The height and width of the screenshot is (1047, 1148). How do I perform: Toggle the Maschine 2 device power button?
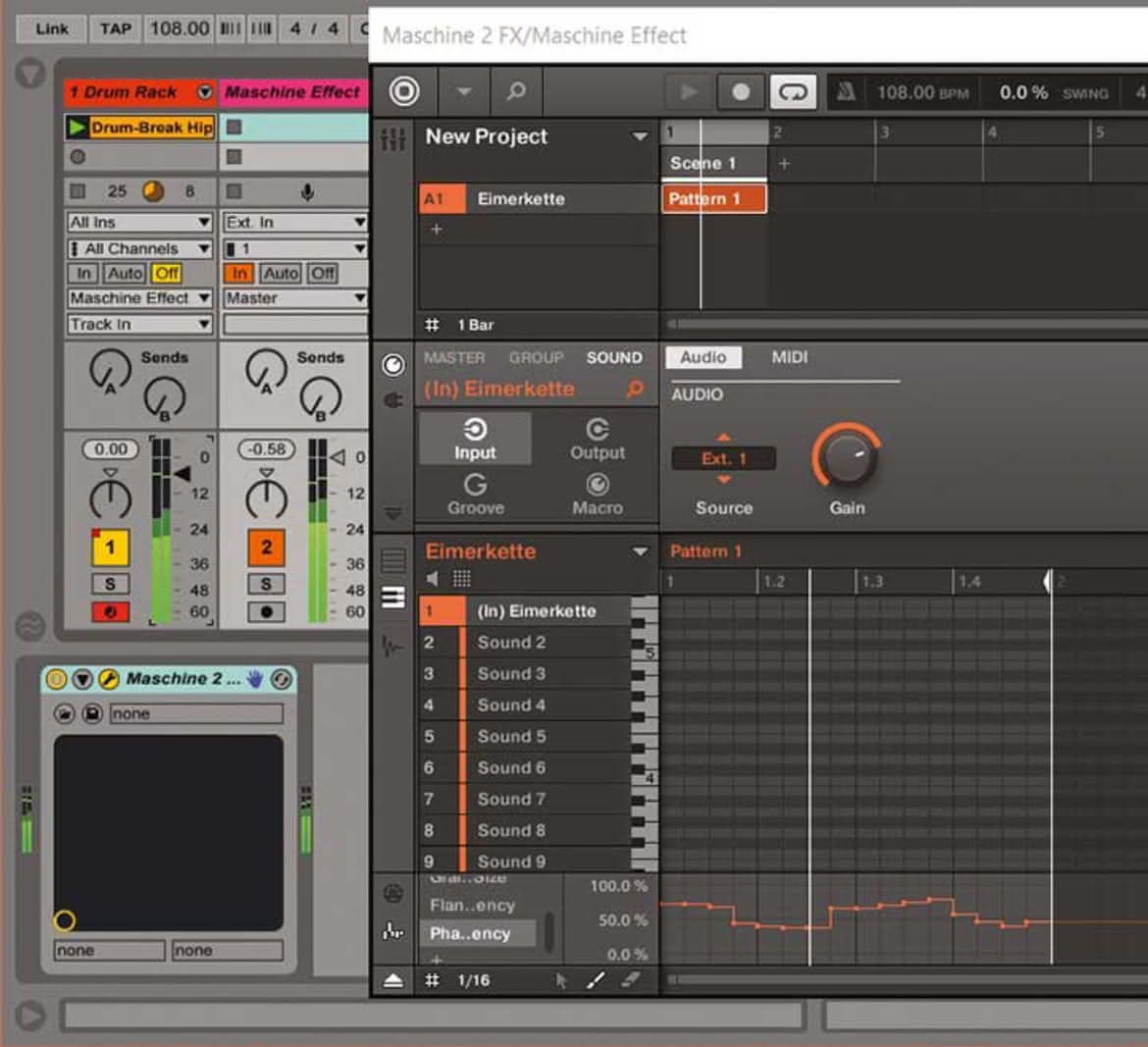pyautogui.click(x=56, y=679)
